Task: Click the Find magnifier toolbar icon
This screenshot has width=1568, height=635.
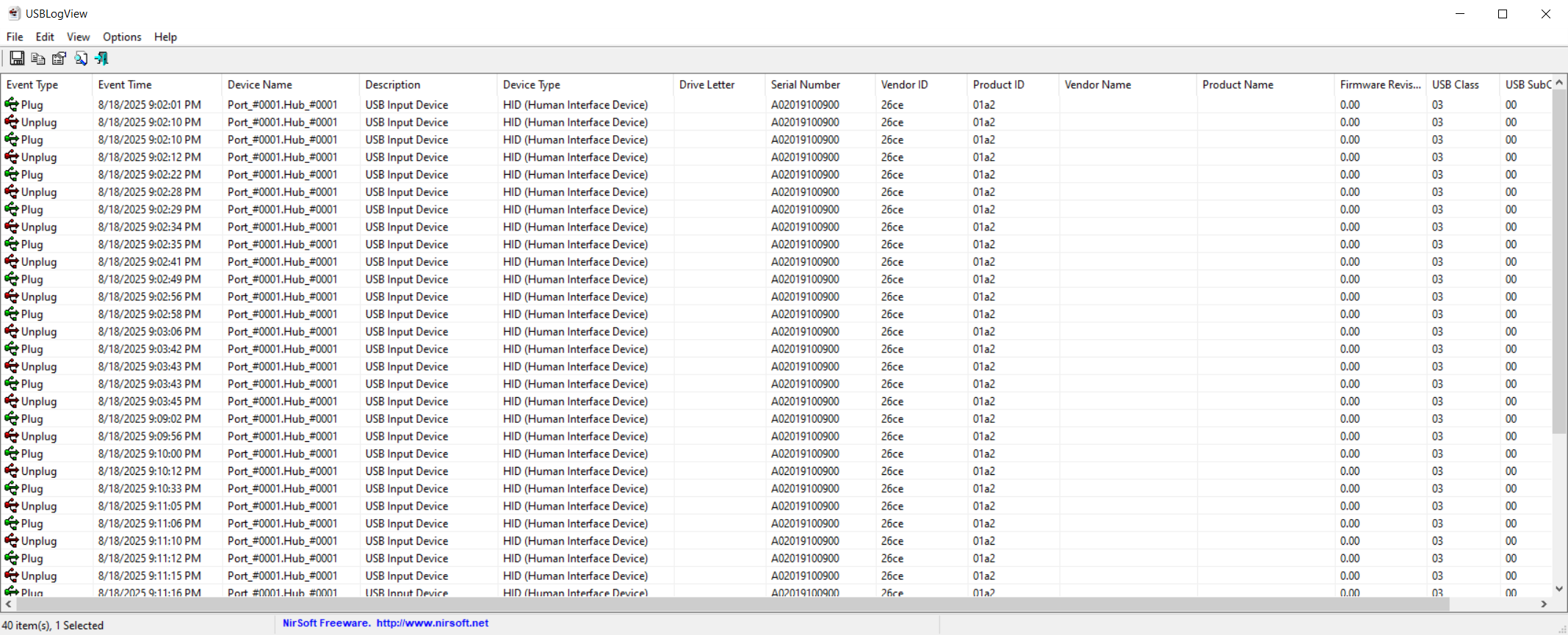Action: (81, 58)
